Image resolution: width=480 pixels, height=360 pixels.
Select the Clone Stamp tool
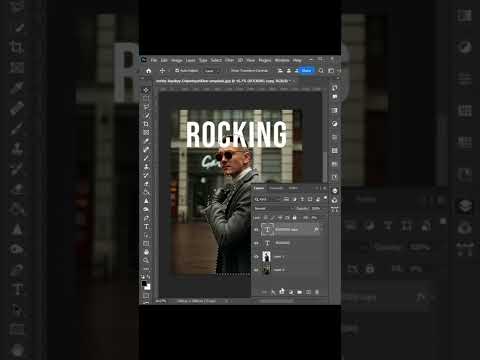click(x=146, y=167)
